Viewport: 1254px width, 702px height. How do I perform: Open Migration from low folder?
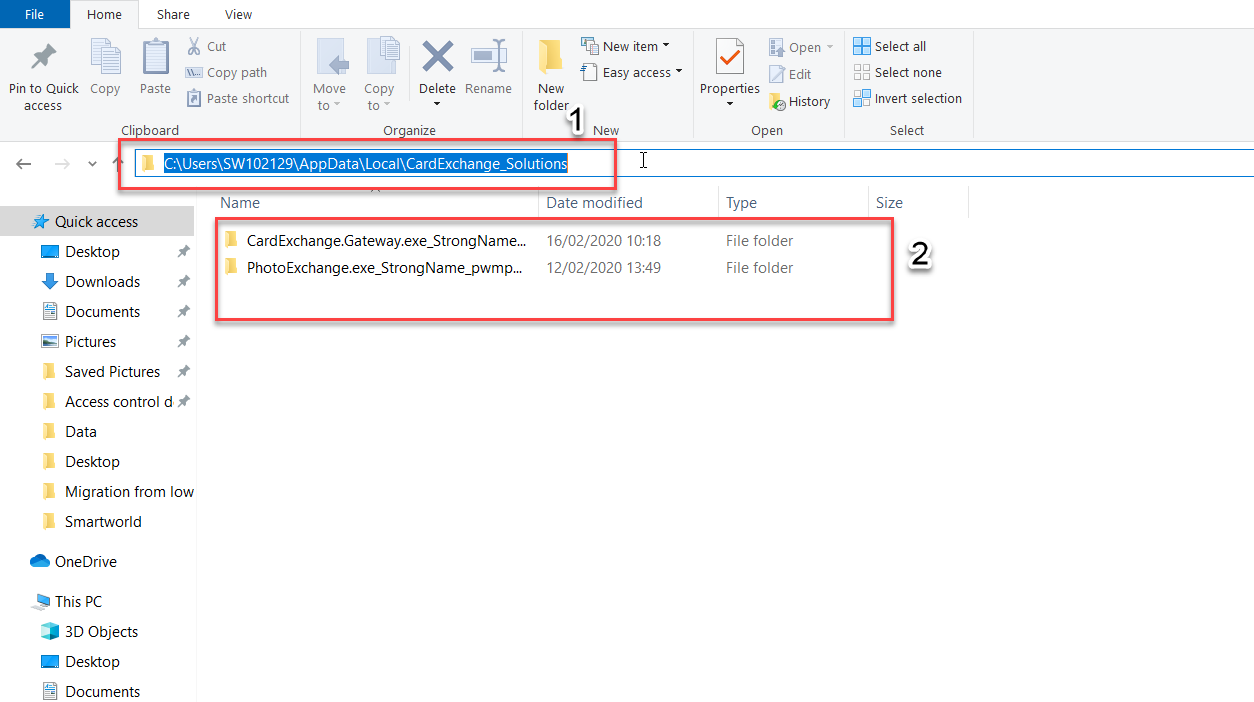point(129,491)
